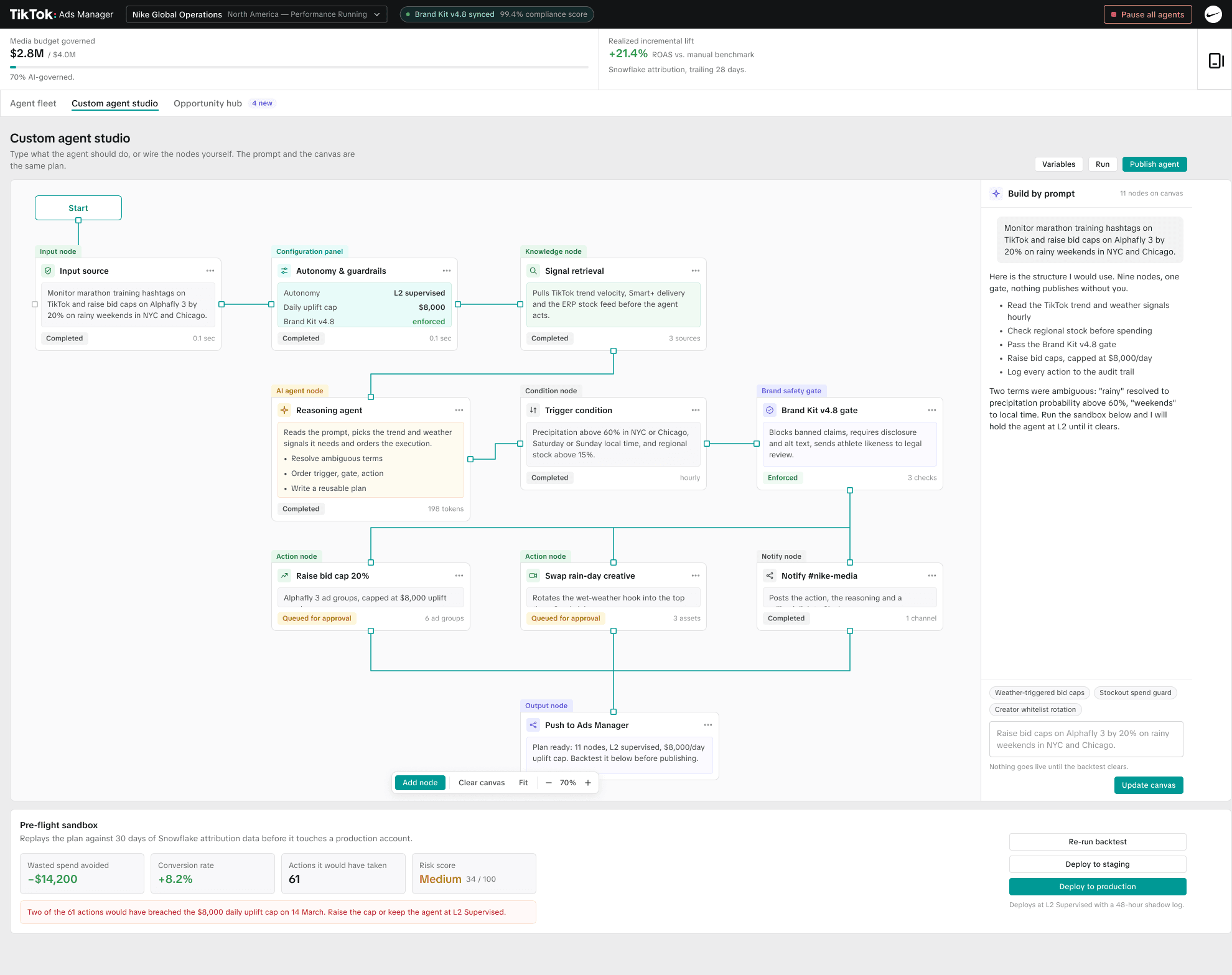Image resolution: width=1232 pixels, height=975 pixels.
Task: Click the Run button
Action: 1103,164
